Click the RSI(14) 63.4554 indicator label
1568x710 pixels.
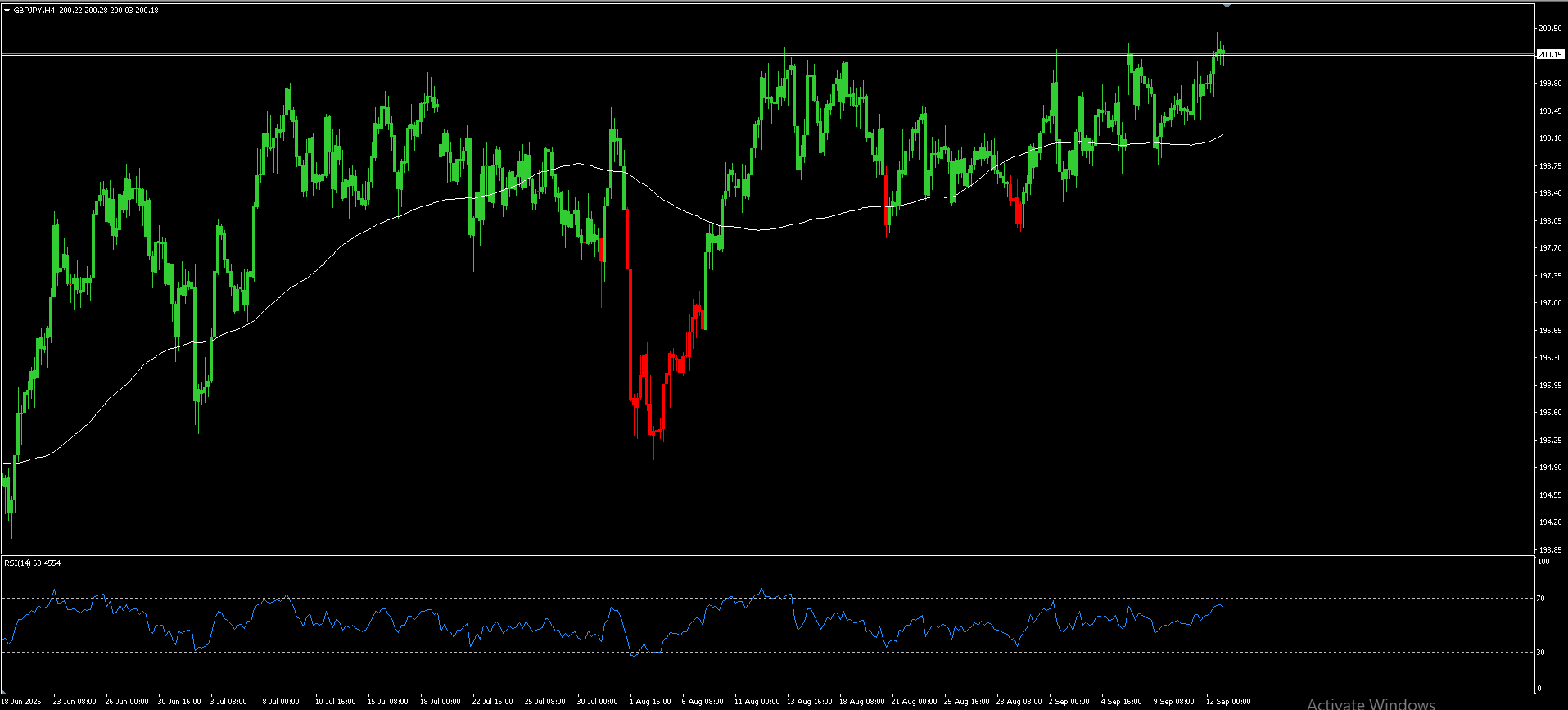tap(32, 563)
